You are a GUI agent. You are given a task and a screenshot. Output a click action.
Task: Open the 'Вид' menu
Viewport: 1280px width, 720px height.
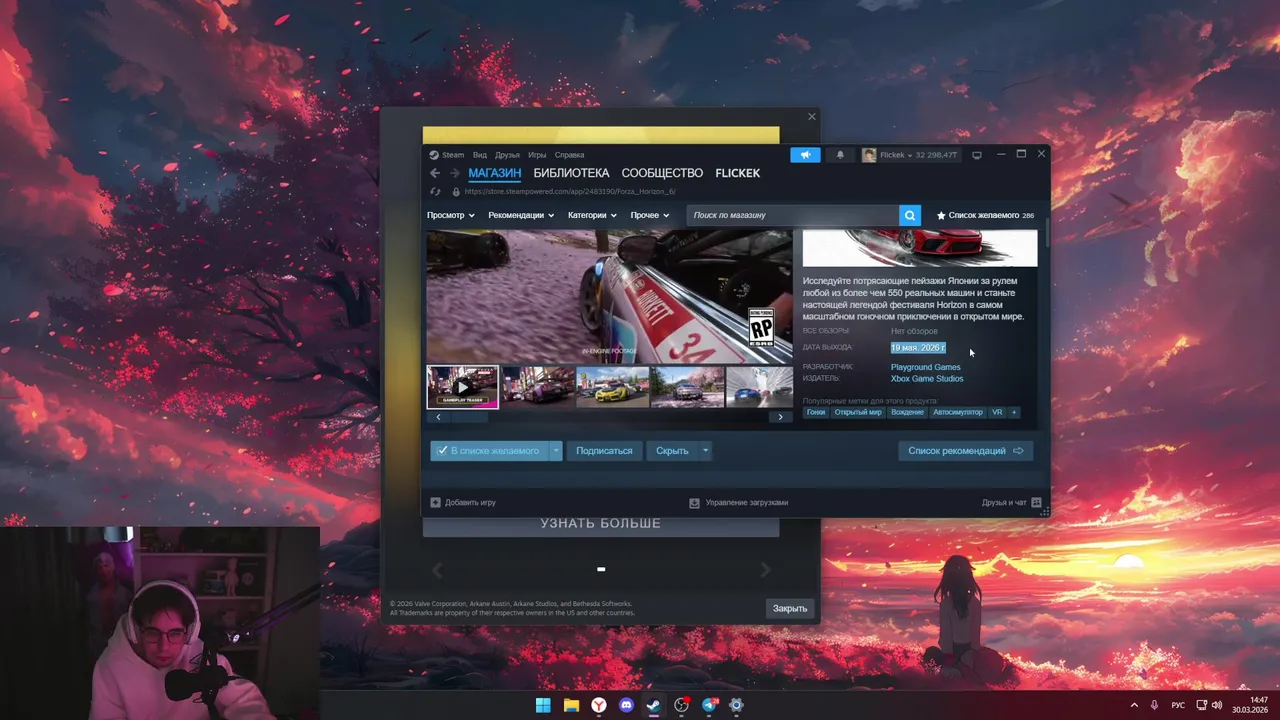(480, 155)
